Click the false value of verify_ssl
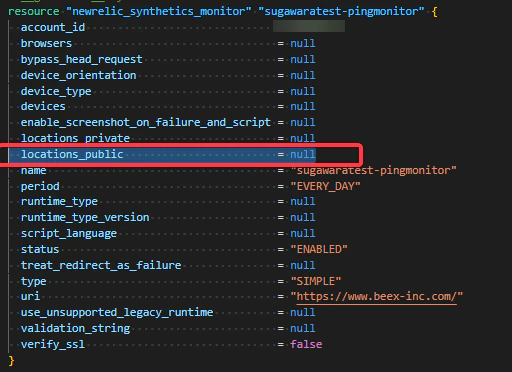The width and height of the screenshot is (512, 372). pyautogui.click(x=306, y=344)
